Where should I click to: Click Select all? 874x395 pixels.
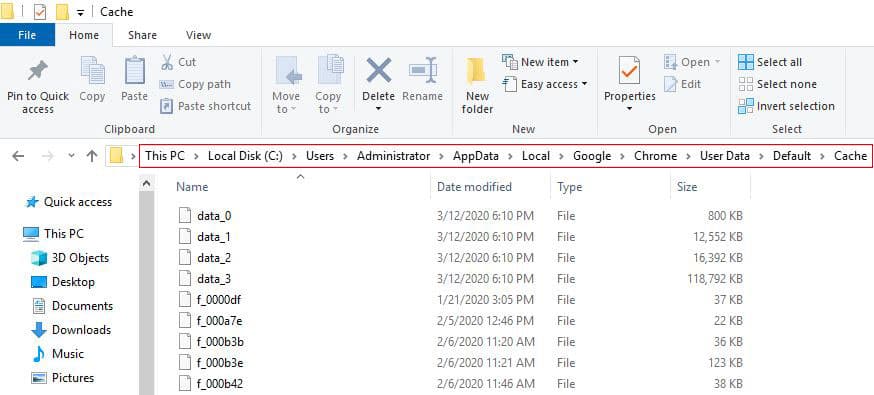(770, 62)
